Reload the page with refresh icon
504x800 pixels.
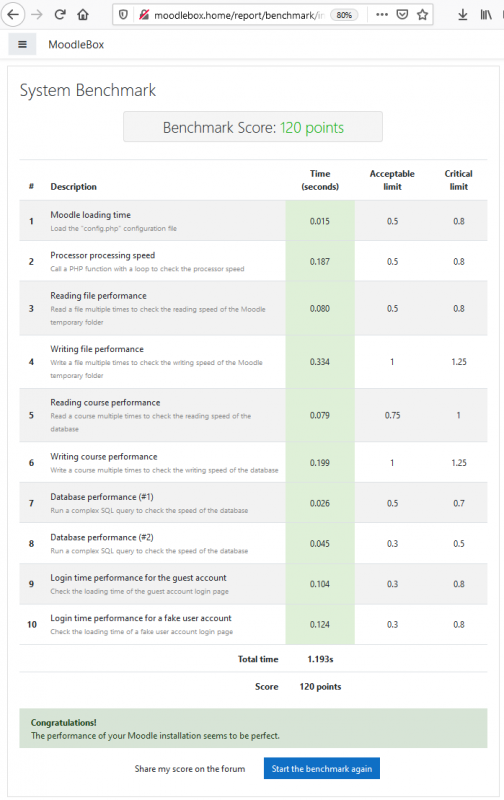(x=60, y=14)
